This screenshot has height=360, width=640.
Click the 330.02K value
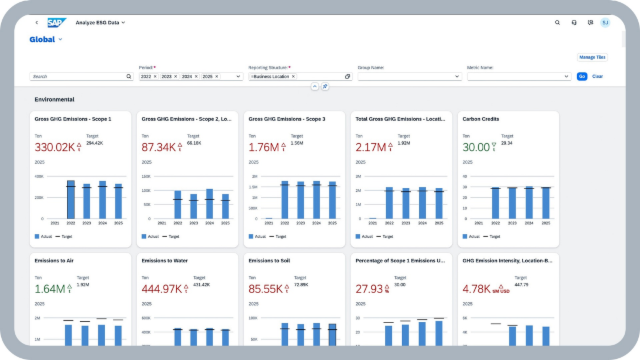coord(55,147)
